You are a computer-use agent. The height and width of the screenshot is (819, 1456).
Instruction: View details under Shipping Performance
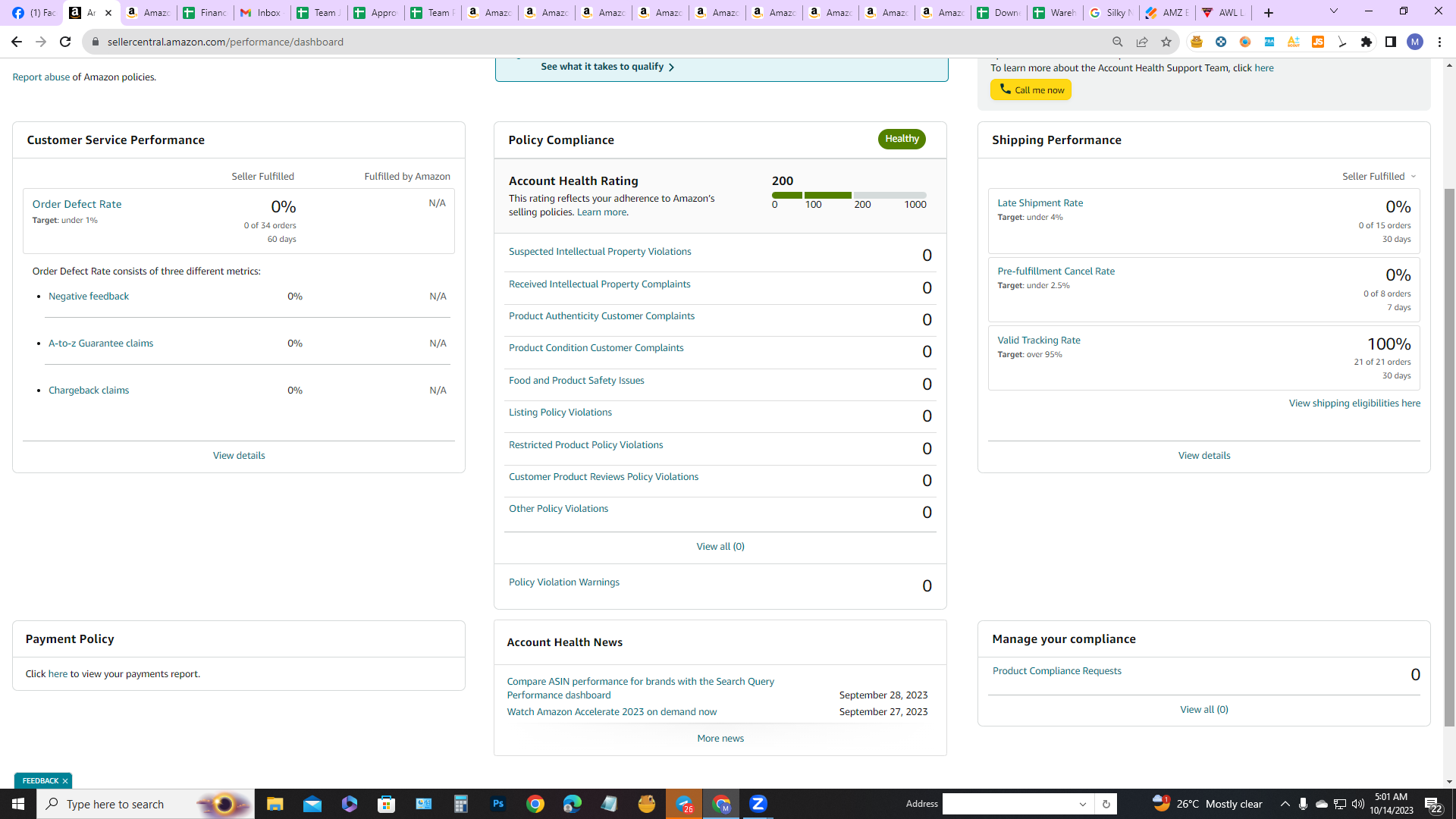point(1204,456)
